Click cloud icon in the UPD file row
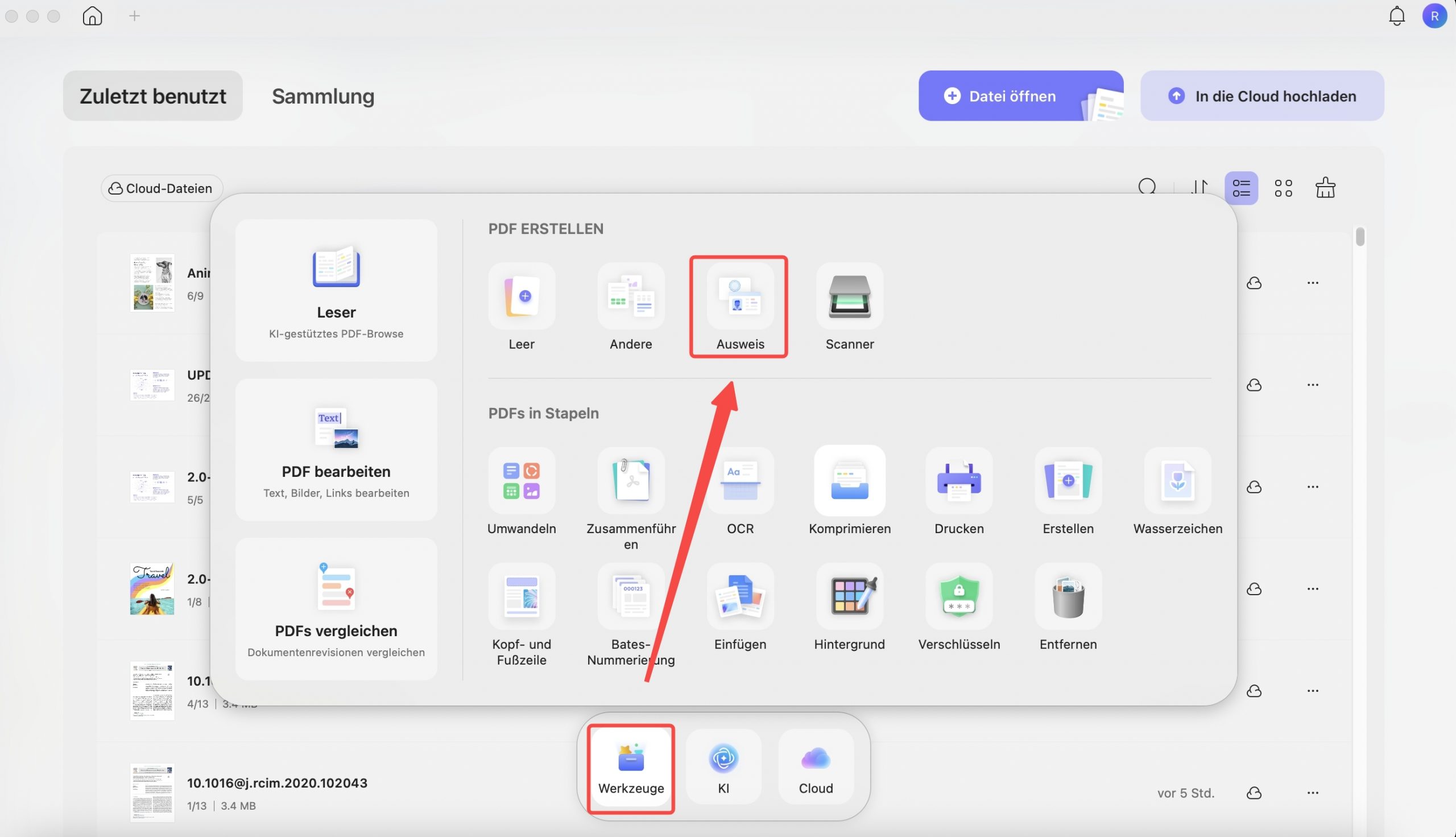The image size is (1456, 837). point(1254,385)
